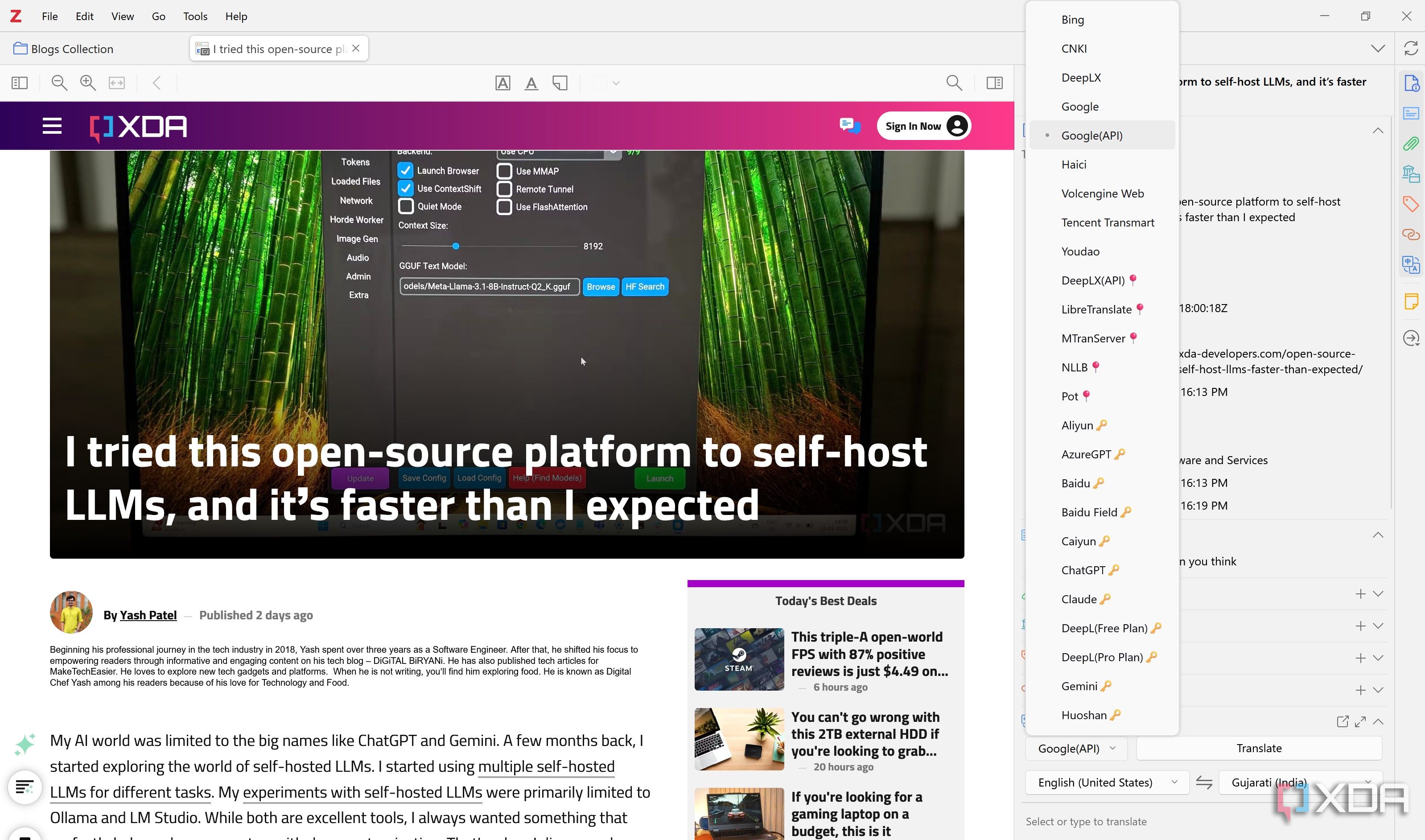Toggle the right context pane icon
This screenshot has width=1425, height=840.
pos(994,82)
